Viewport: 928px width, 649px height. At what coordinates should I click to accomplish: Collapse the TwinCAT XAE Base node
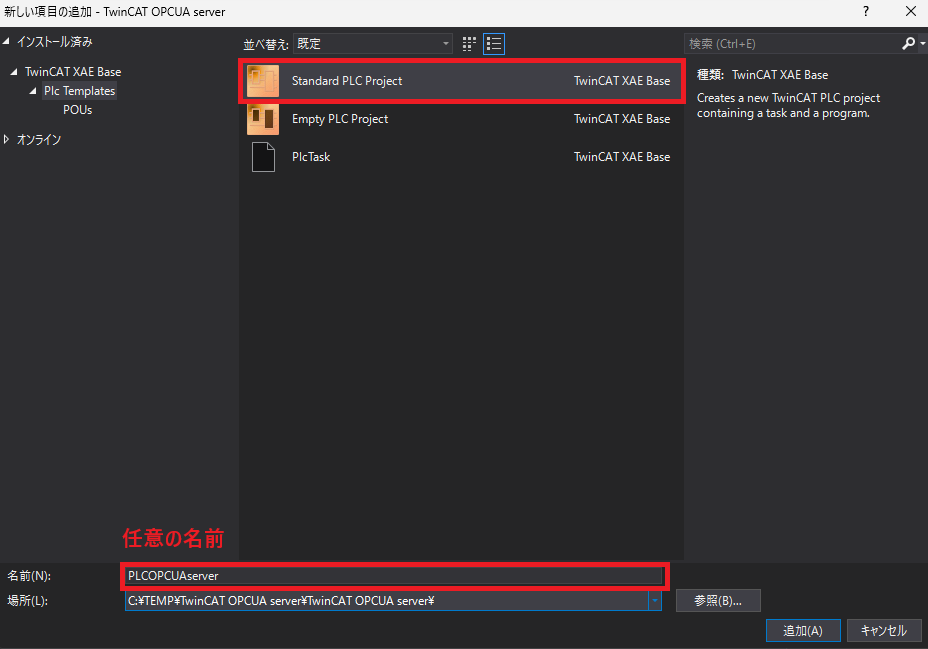pos(14,72)
